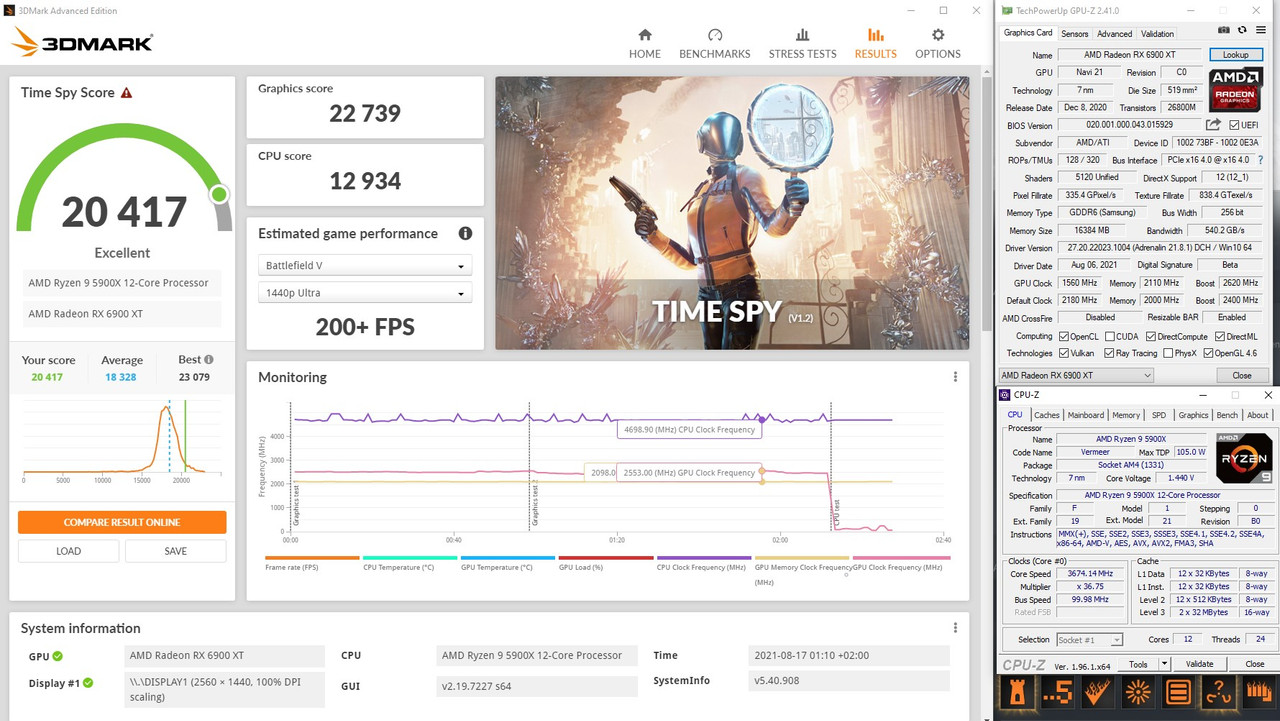Click the info icon beside Best score
Screen dimensions: 1280x721
point(209,359)
